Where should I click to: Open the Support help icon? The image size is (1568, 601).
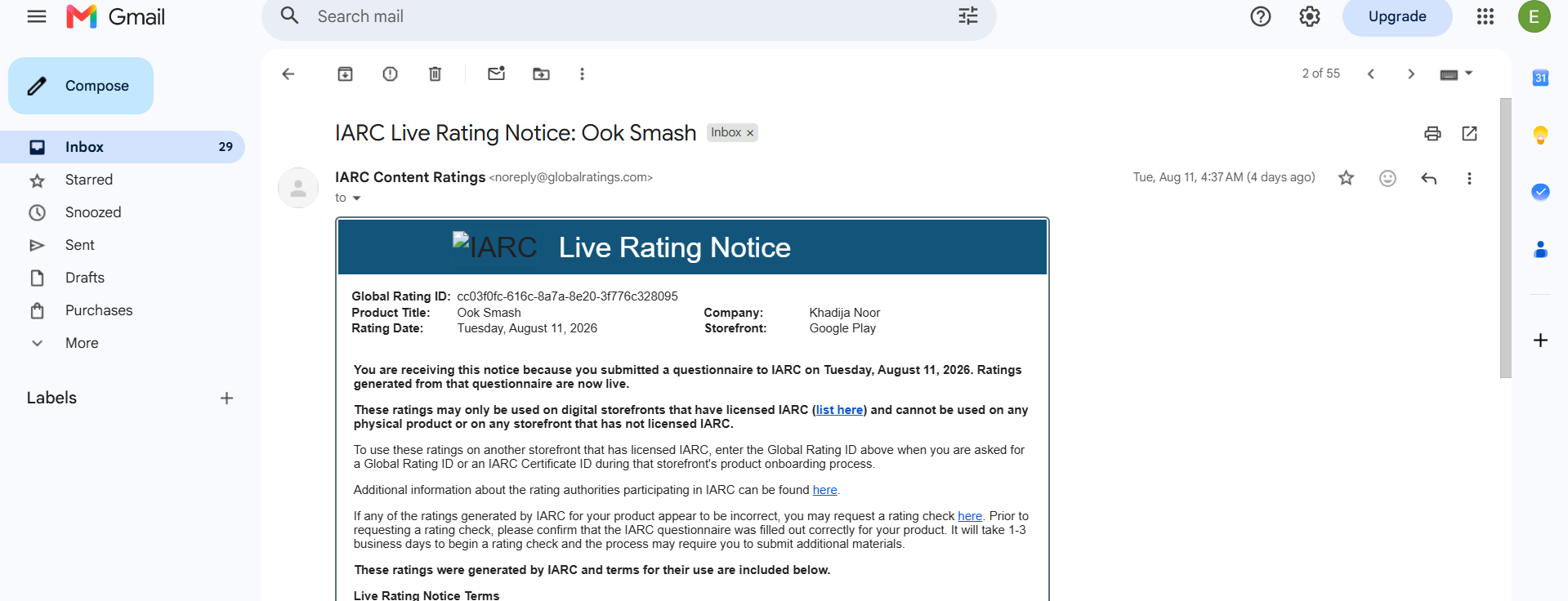1261,16
